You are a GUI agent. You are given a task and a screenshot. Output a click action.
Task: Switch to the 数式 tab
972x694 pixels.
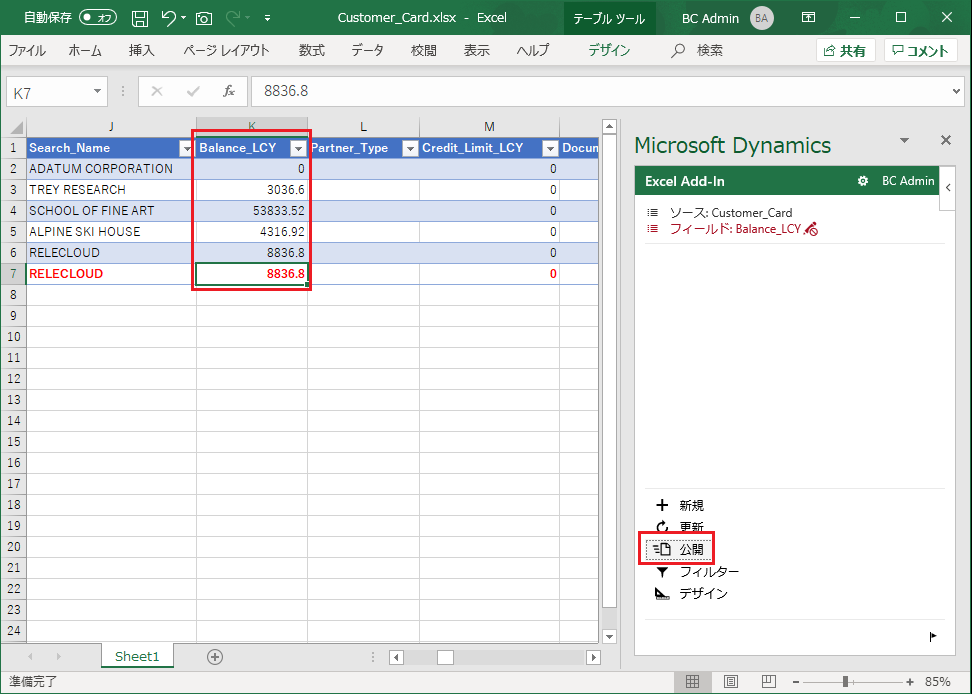[312, 51]
